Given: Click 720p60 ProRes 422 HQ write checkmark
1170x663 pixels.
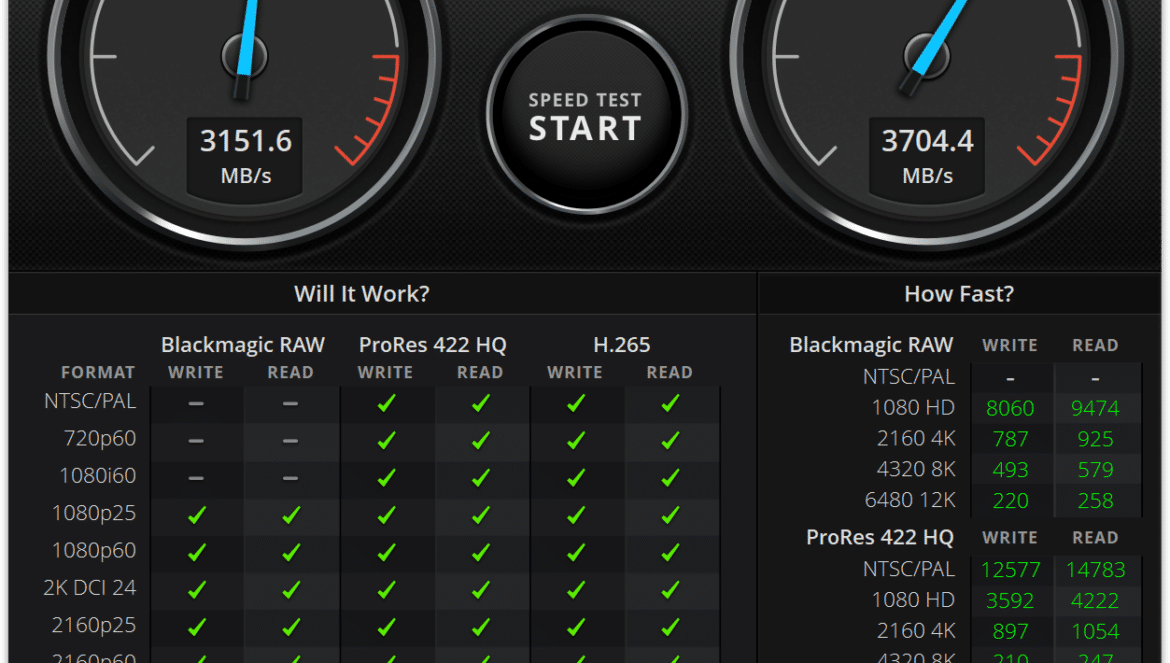Looking at the screenshot, I should tap(386, 441).
